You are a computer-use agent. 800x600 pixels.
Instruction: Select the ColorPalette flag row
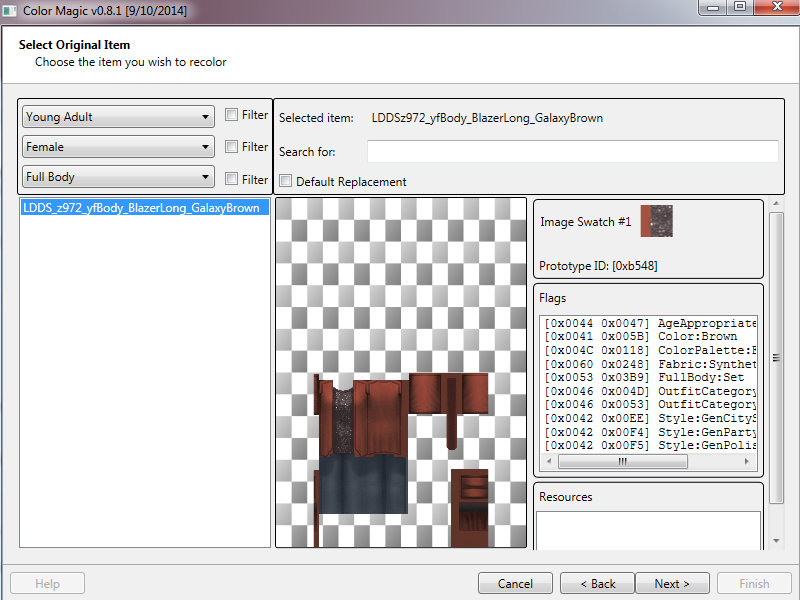pos(649,351)
